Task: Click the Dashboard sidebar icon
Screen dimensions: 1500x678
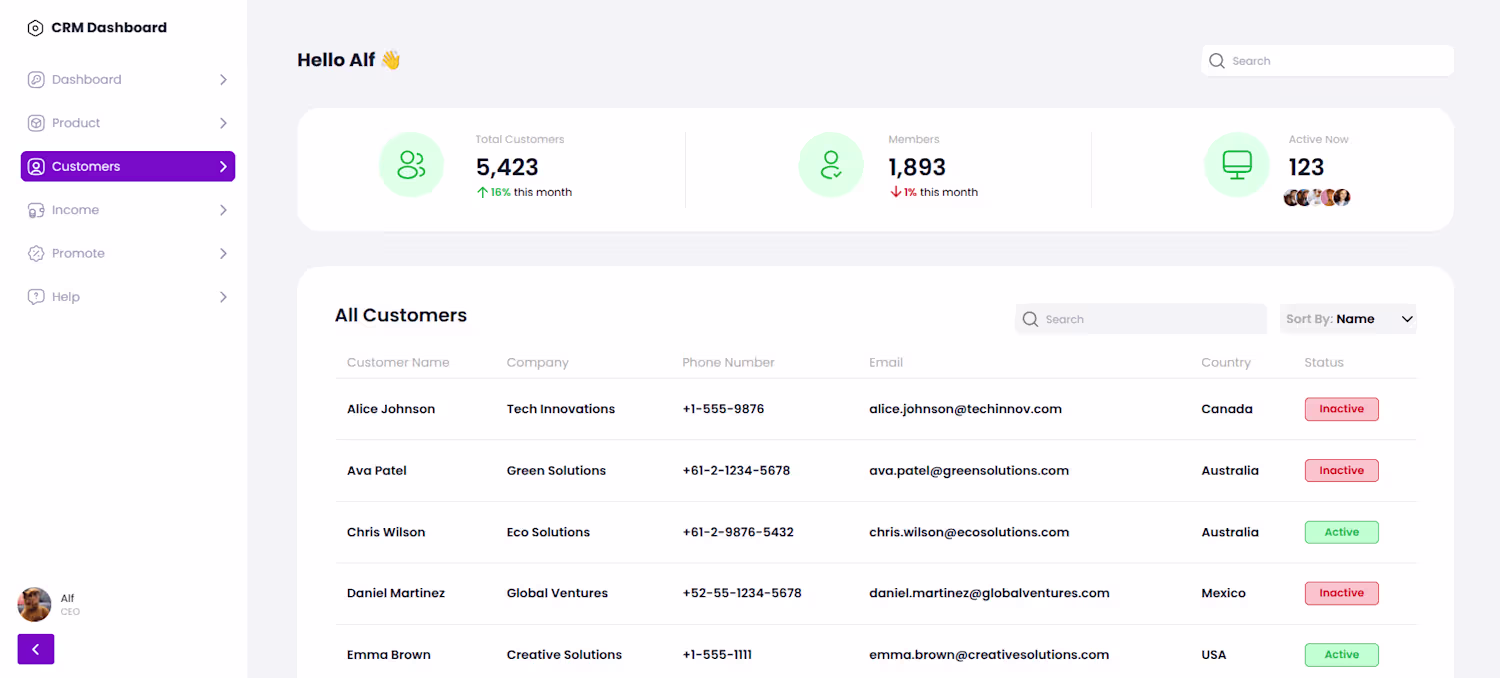Action: [36, 80]
